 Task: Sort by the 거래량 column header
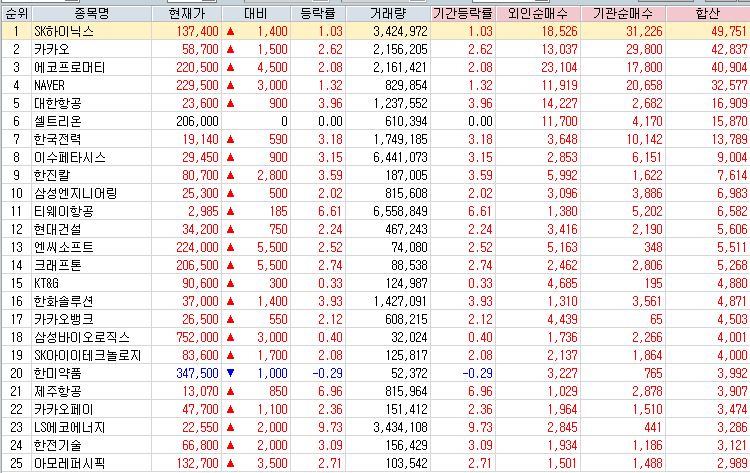[x=388, y=13]
